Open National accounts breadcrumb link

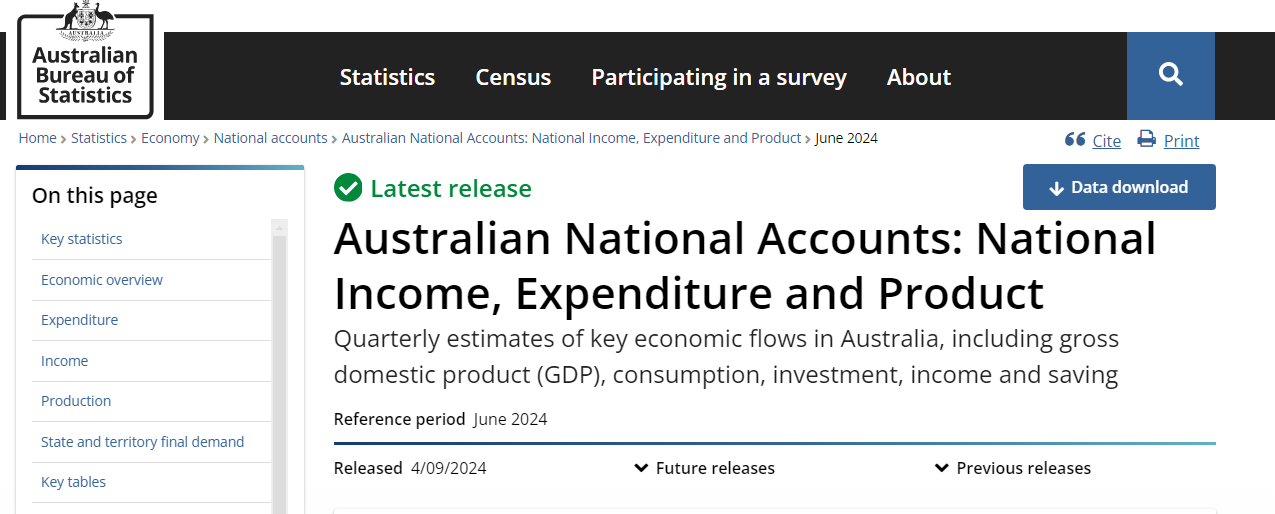tap(270, 138)
